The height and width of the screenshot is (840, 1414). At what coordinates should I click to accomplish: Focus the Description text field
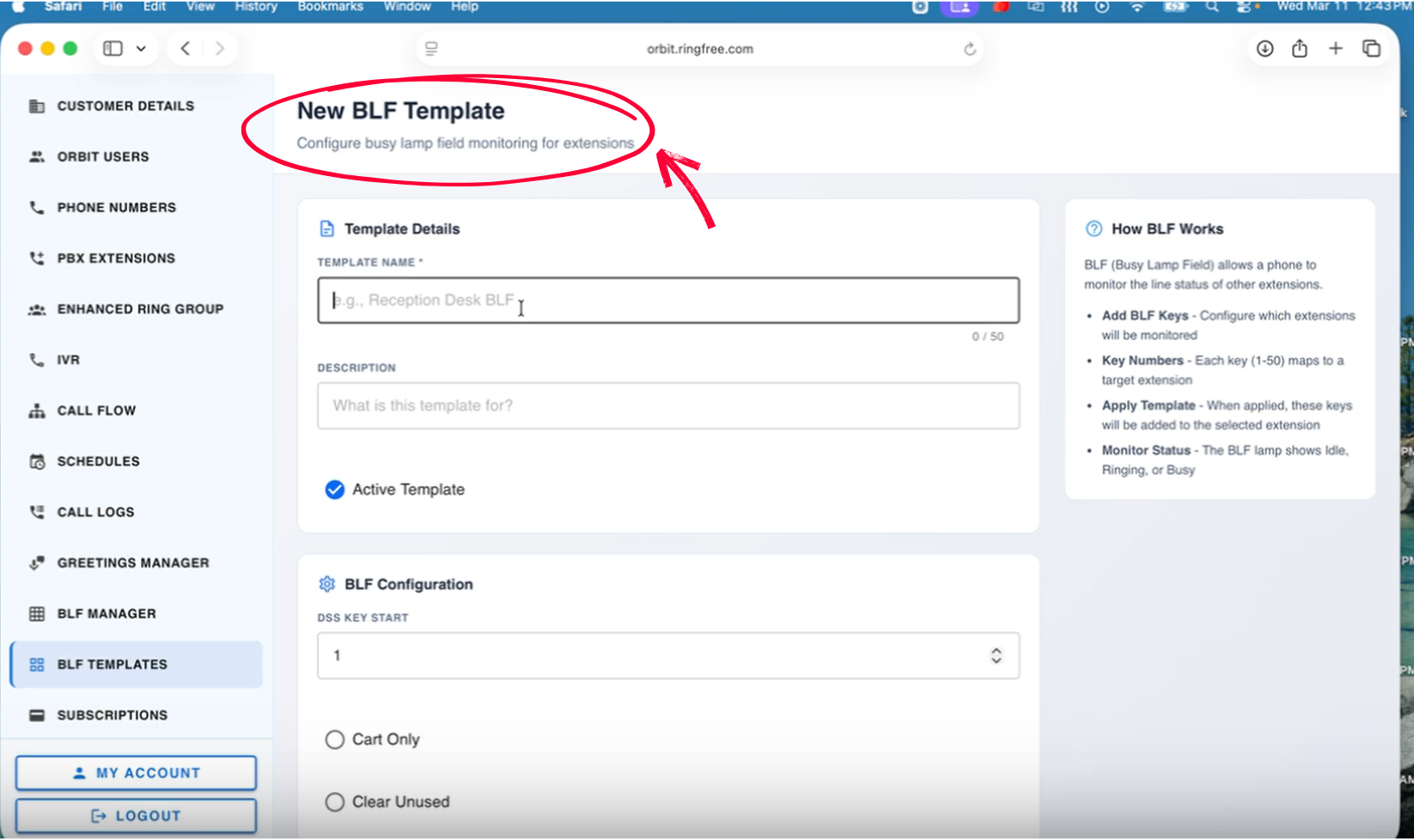coord(667,406)
